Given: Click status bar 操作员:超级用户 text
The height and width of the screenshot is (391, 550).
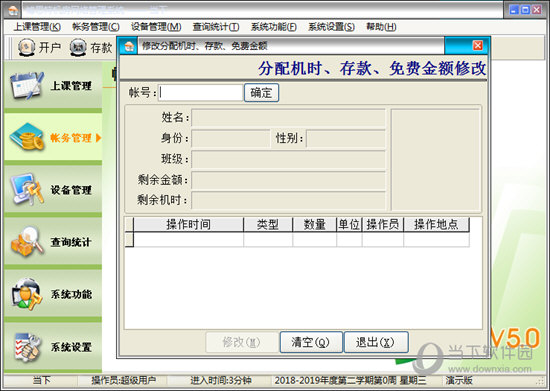Looking at the screenshot, I should point(123,380).
